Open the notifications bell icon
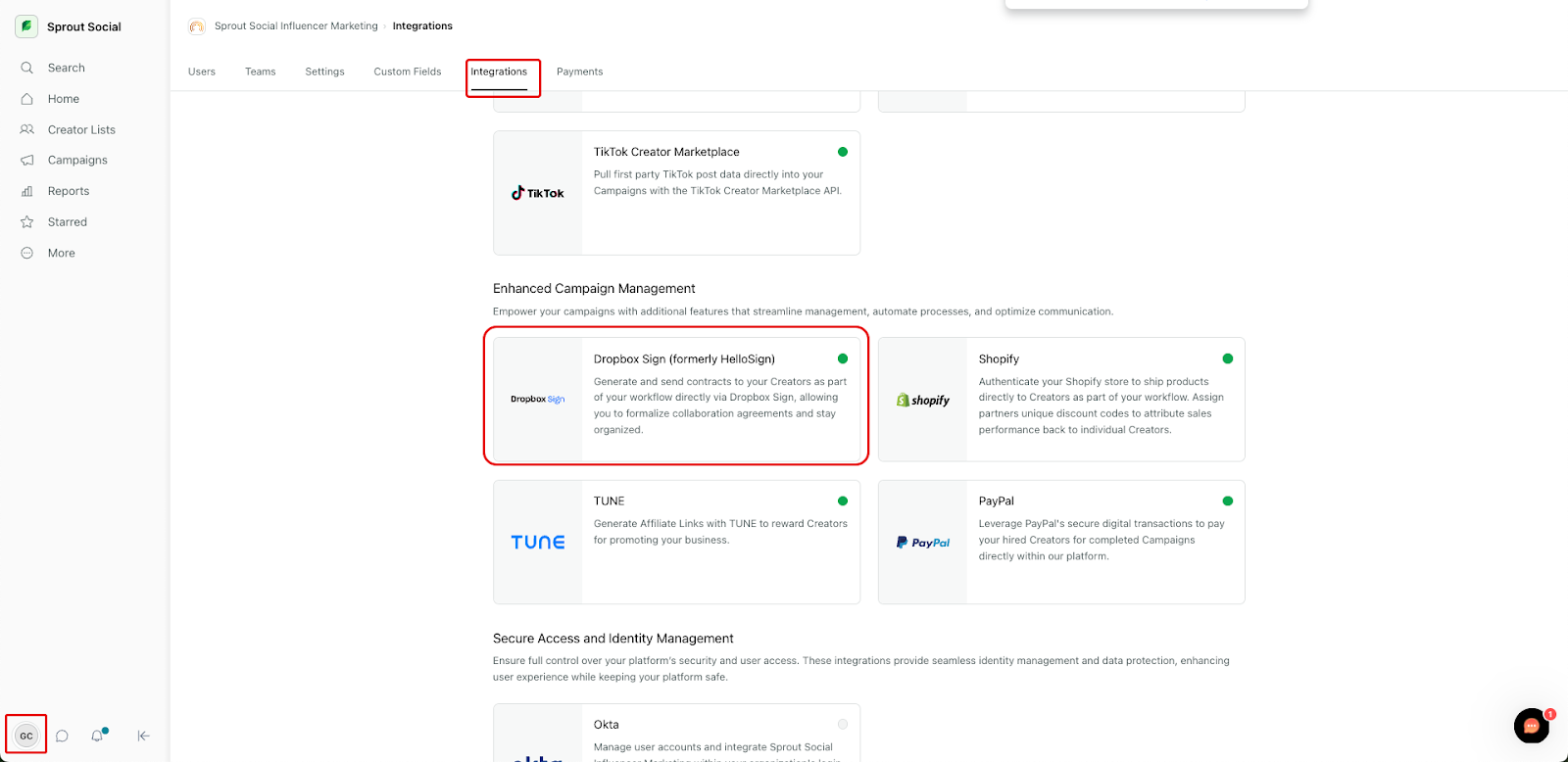 (x=97, y=736)
